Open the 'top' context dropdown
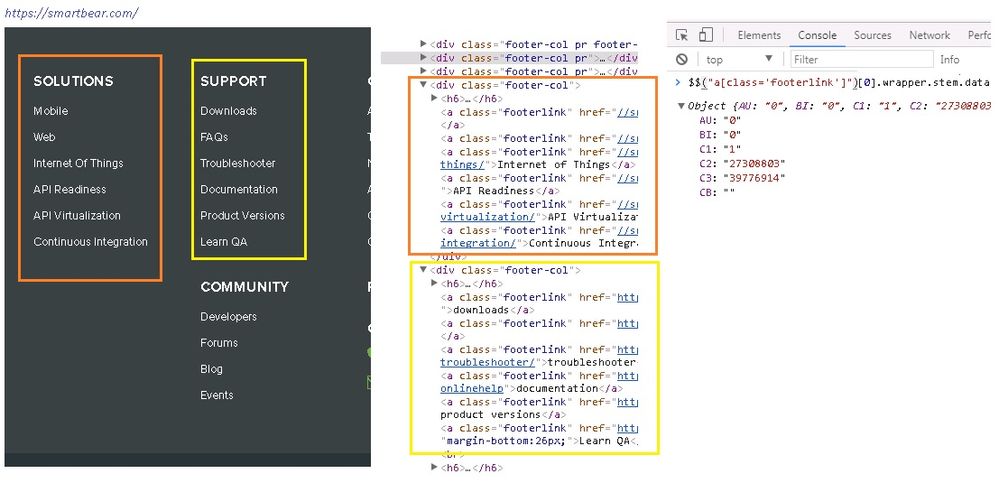The image size is (999, 494). (739, 59)
